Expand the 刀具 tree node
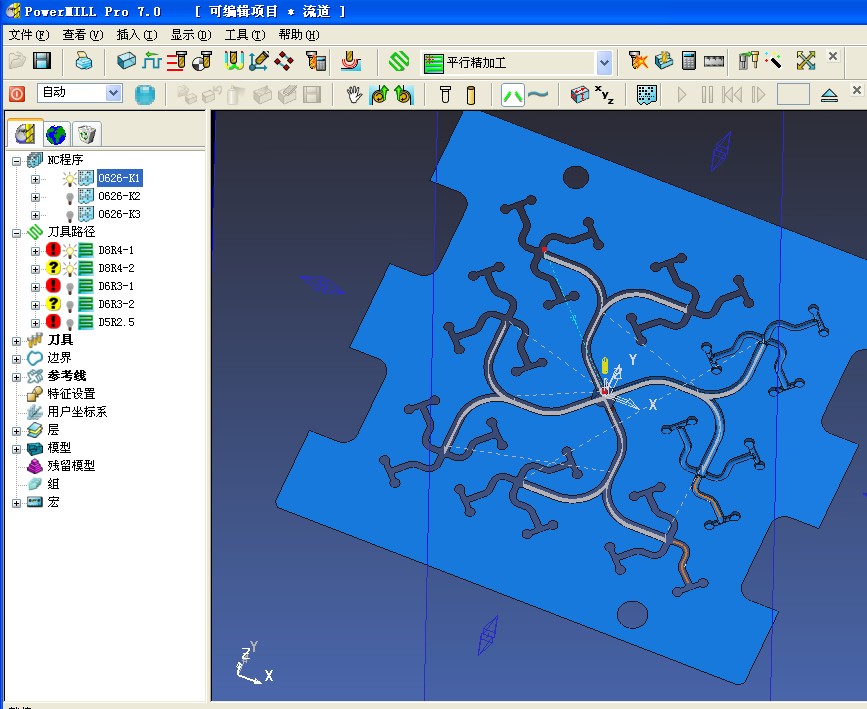 click(x=17, y=341)
